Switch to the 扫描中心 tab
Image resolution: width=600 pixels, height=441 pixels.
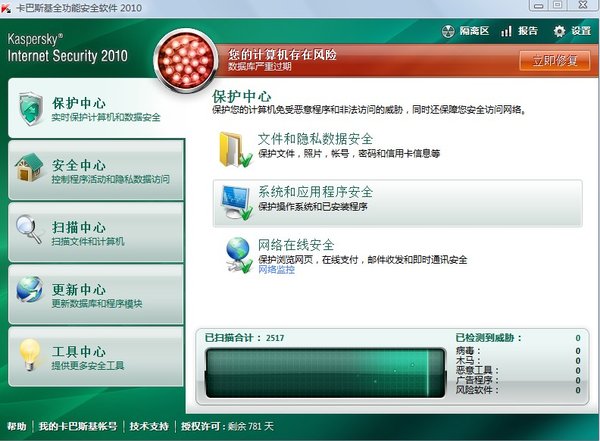click(96, 232)
